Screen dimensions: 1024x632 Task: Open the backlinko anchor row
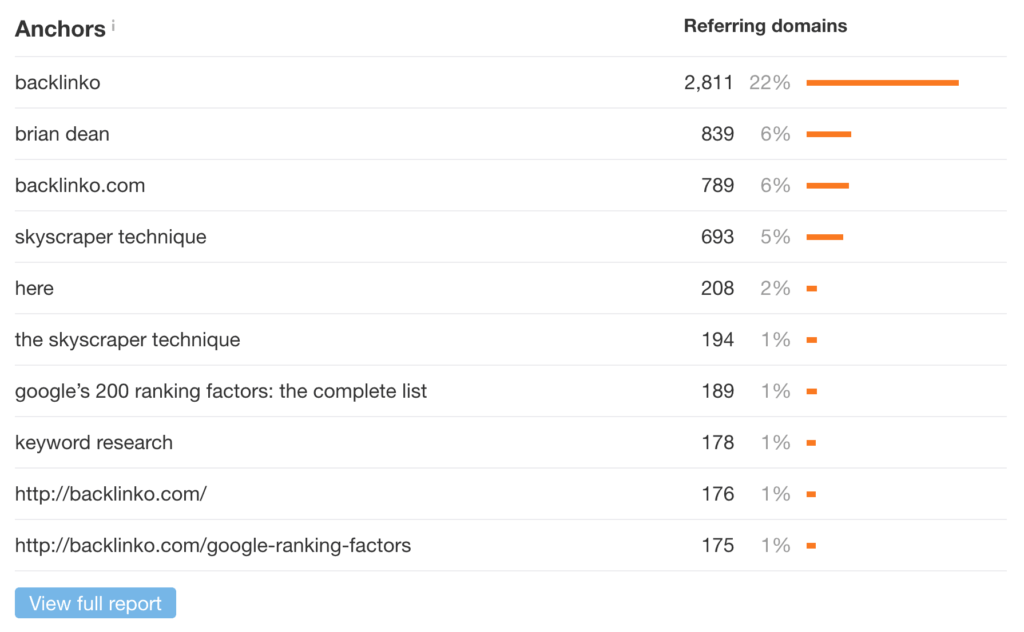(x=58, y=83)
